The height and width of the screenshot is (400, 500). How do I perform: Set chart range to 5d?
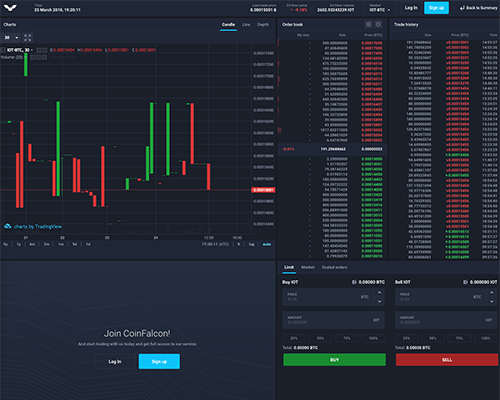[75, 244]
